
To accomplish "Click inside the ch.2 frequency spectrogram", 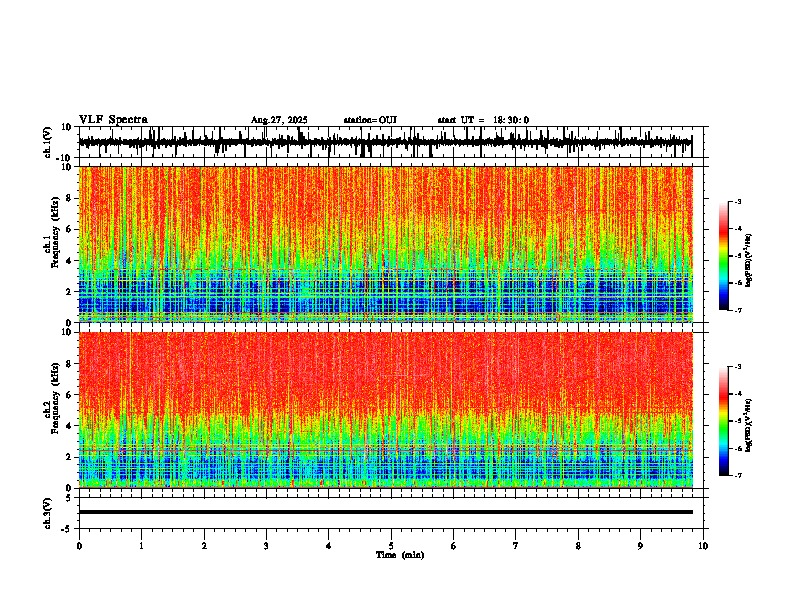I will point(386,410).
